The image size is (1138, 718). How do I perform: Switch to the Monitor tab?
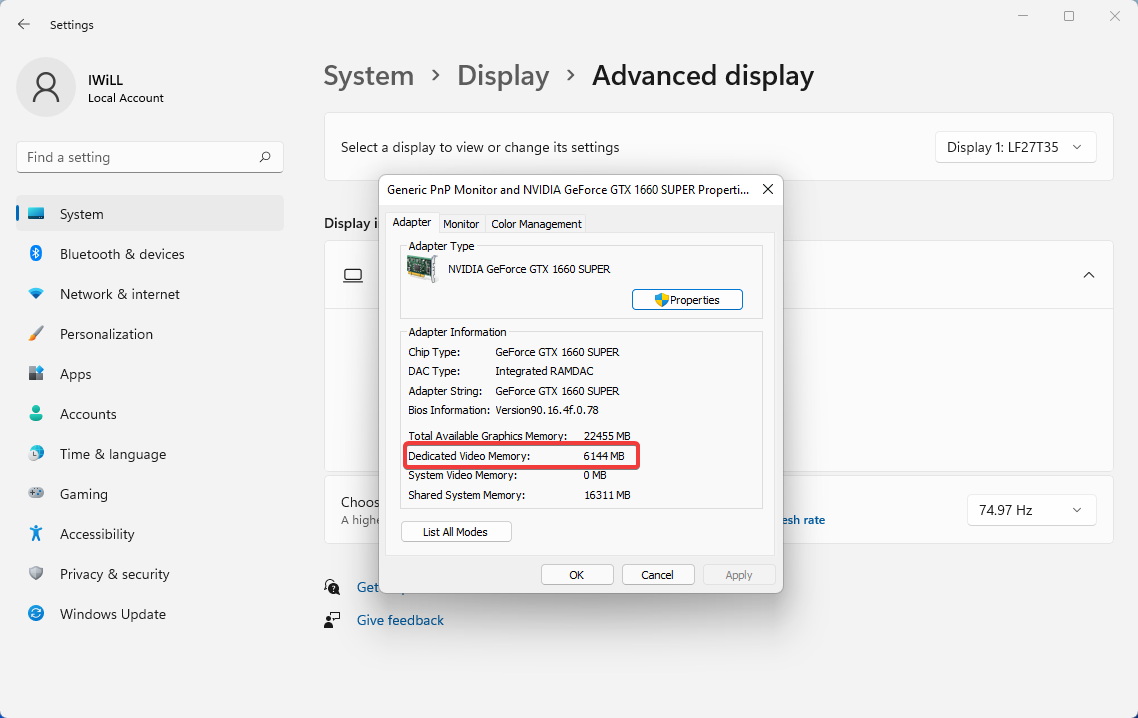click(x=461, y=223)
